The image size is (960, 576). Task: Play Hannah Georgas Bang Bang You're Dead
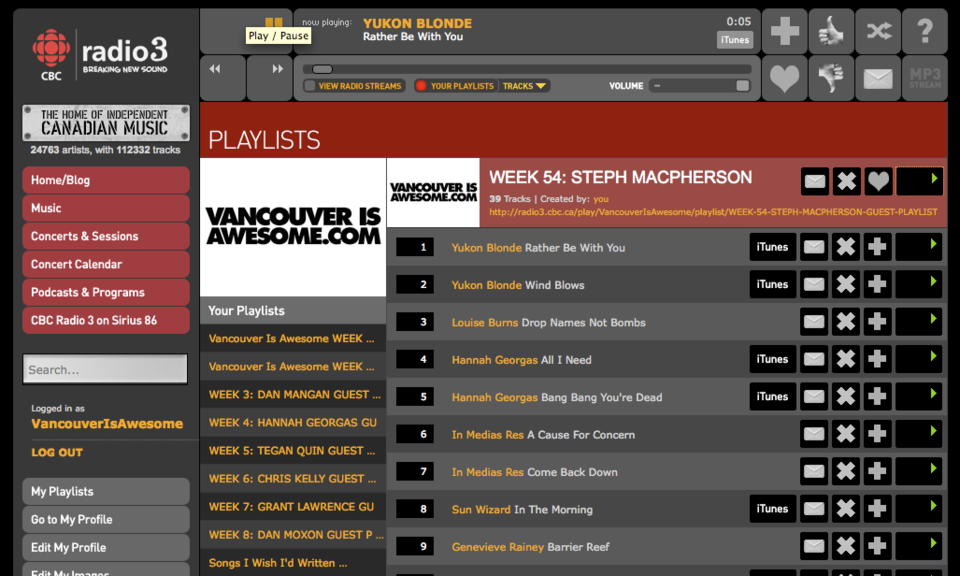pyautogui.click(x=918, y=397)
